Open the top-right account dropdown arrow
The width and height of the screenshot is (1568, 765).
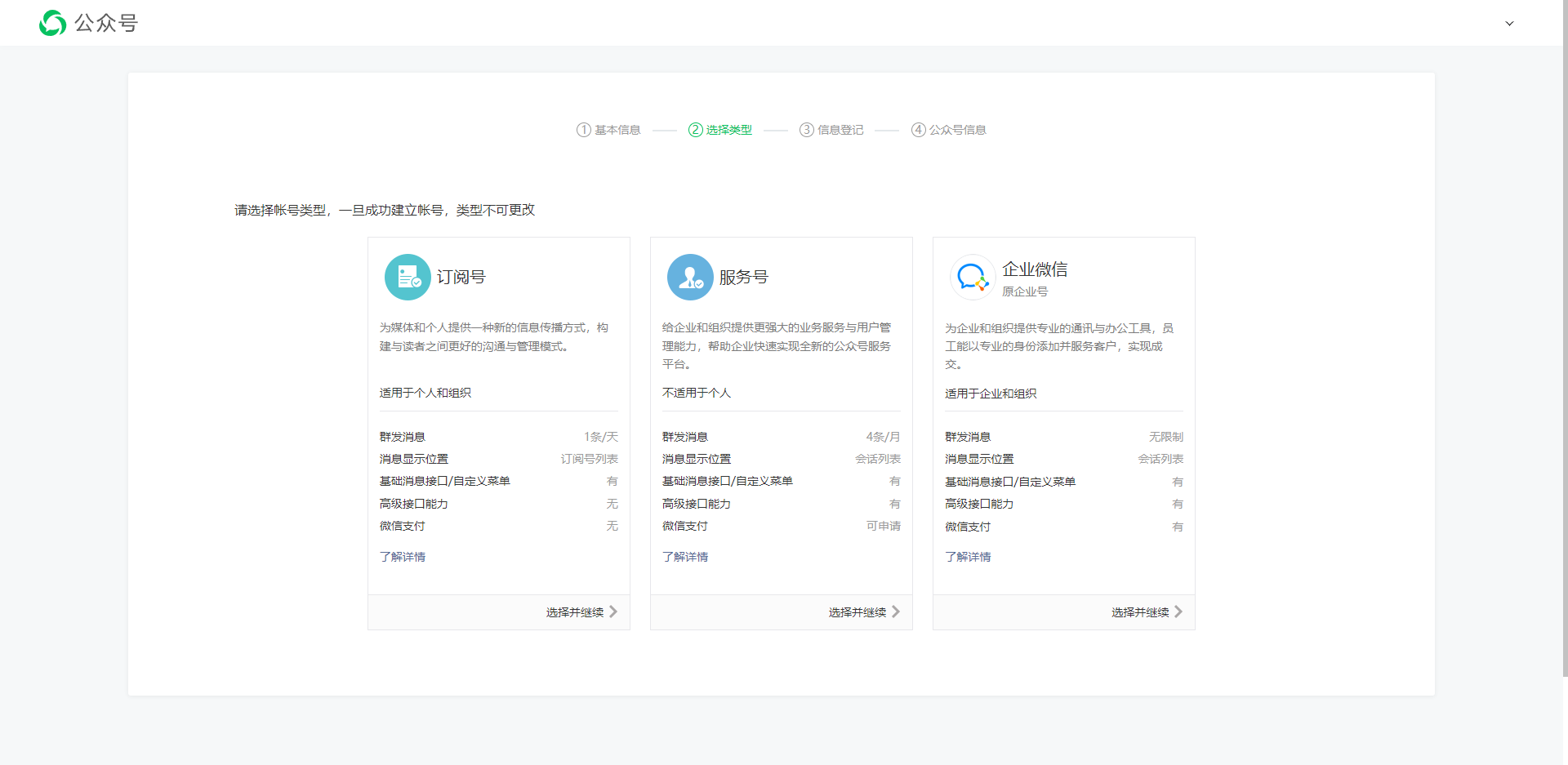click(1509, 24)
